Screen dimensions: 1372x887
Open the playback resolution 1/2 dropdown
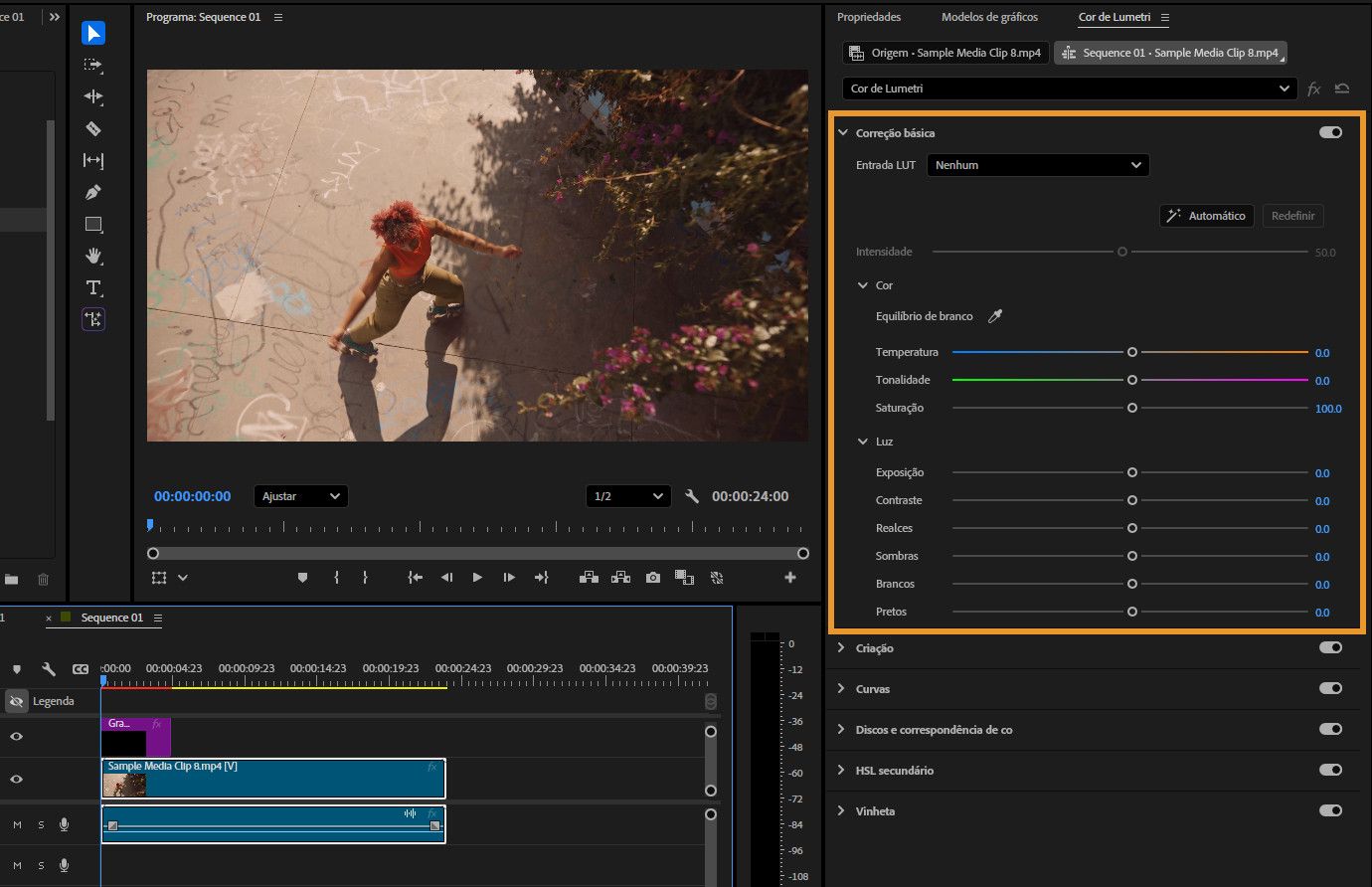coord(627,495)
